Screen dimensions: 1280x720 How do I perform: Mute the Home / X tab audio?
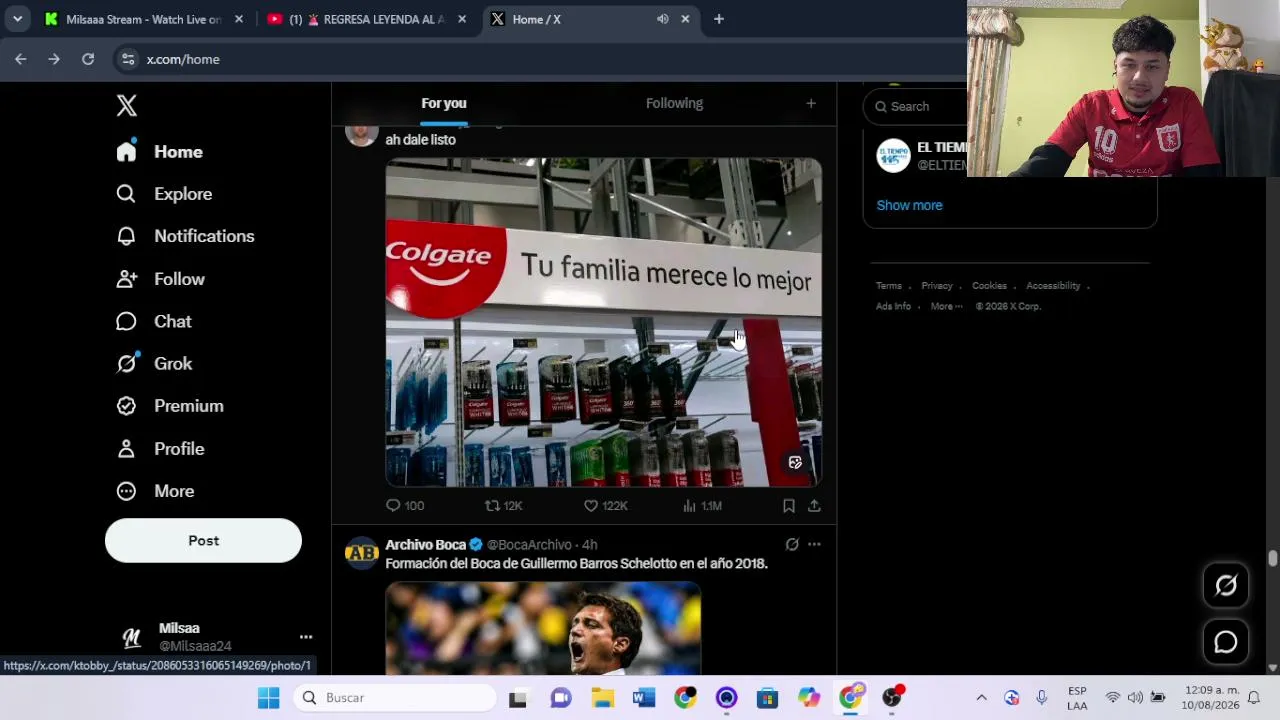662,19
